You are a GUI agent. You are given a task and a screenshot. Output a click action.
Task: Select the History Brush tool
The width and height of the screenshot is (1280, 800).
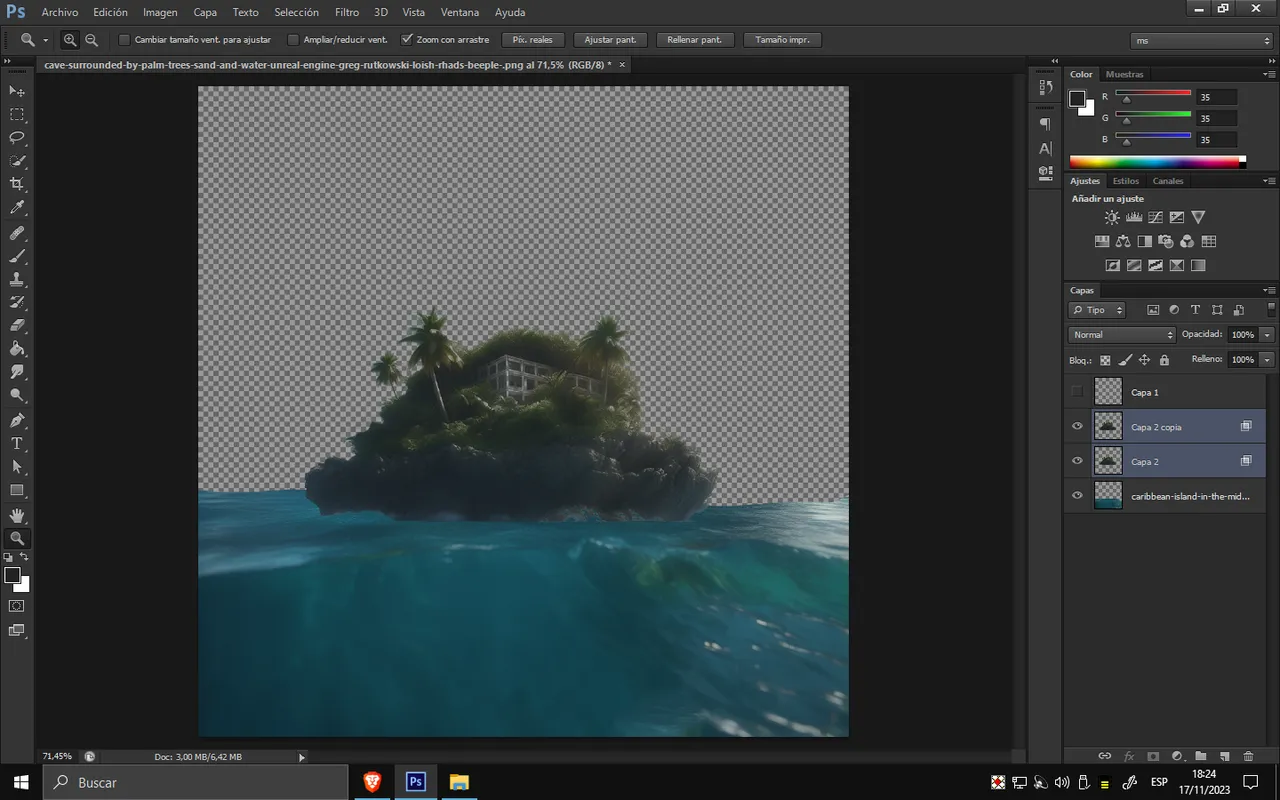(17, 302)
